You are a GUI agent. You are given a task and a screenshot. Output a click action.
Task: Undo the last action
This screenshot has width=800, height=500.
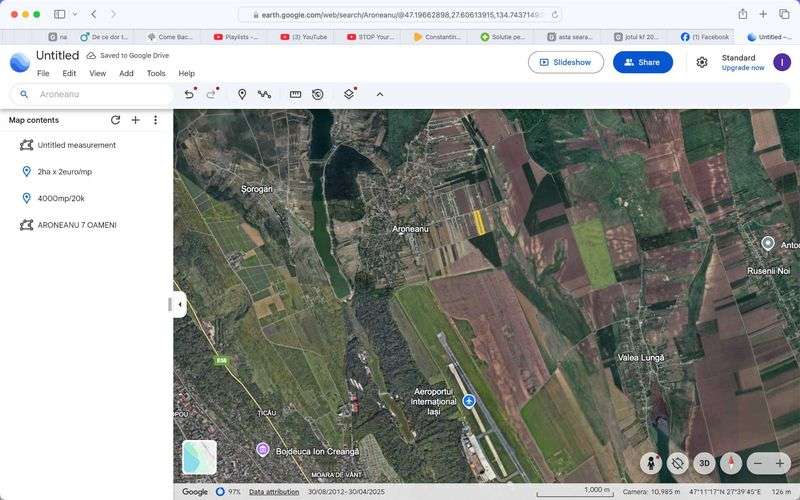(189, 94)
